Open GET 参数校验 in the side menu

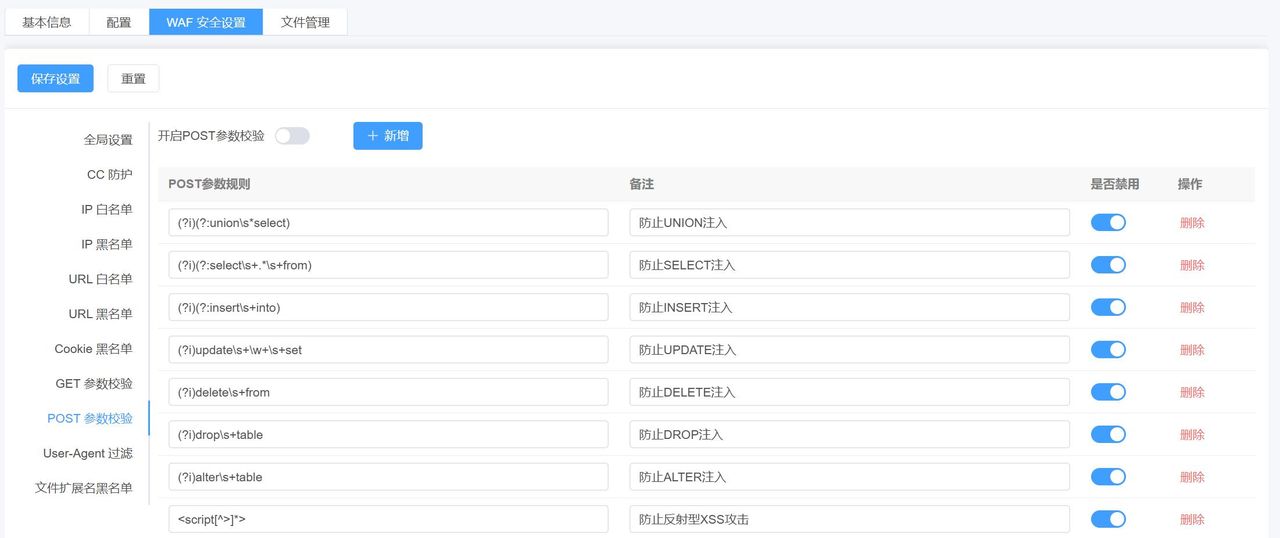94,384
